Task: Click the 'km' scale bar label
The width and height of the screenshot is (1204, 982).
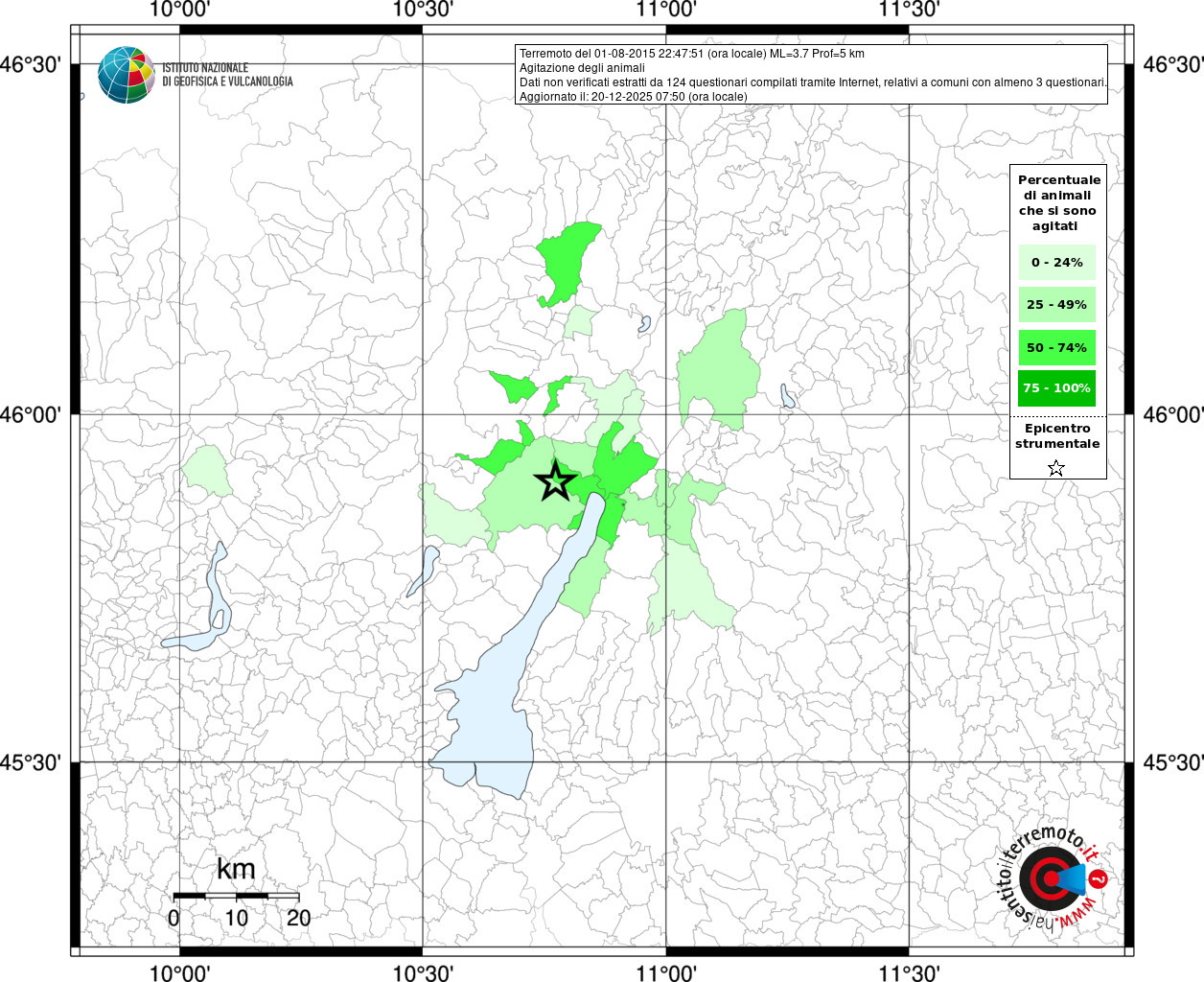Action: point(236,869)
